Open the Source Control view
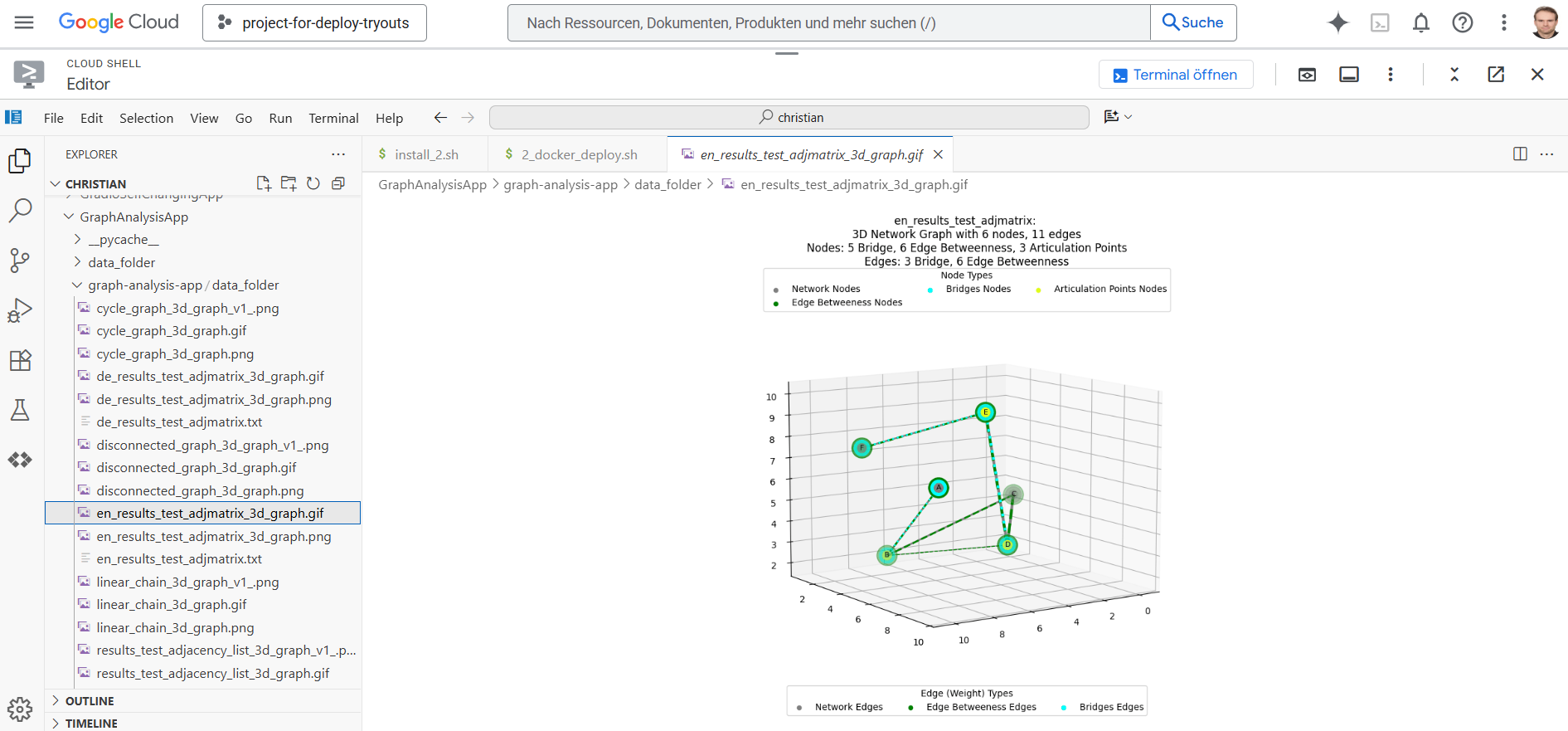Viewport: 1568px width, 731px height. point(20,261)
